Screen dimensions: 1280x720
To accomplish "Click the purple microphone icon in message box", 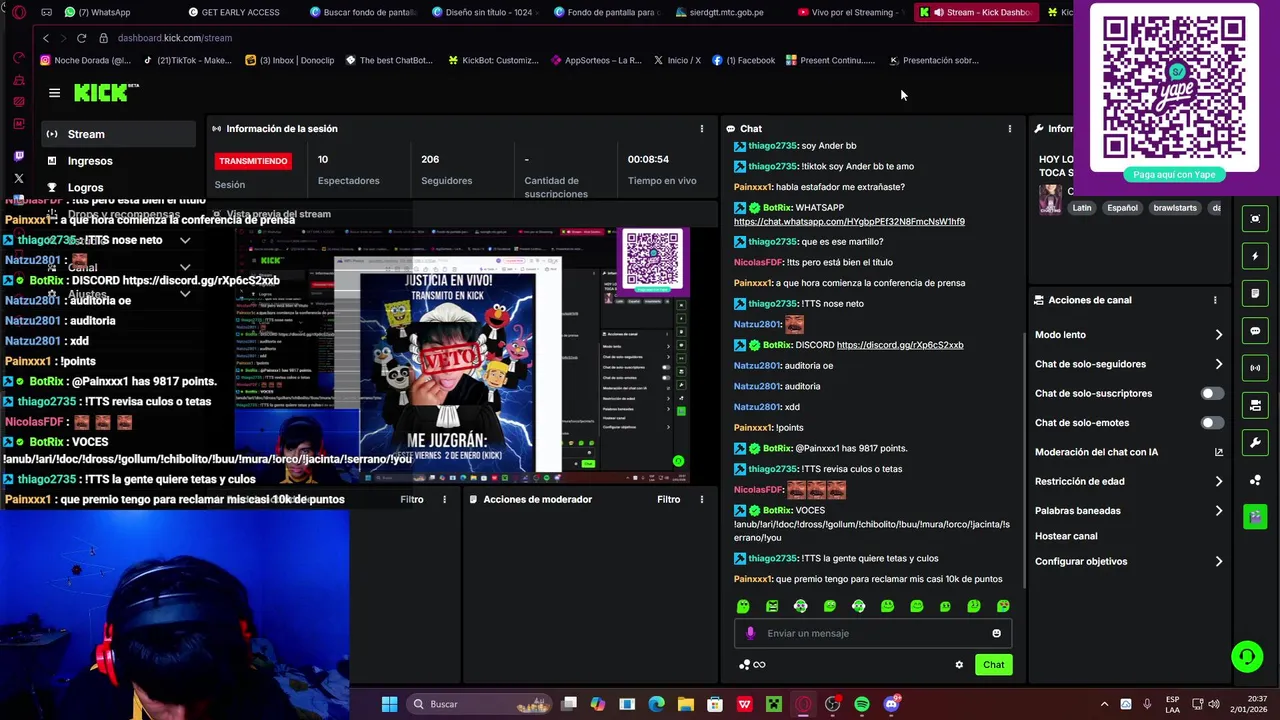I will coord(750,633).
